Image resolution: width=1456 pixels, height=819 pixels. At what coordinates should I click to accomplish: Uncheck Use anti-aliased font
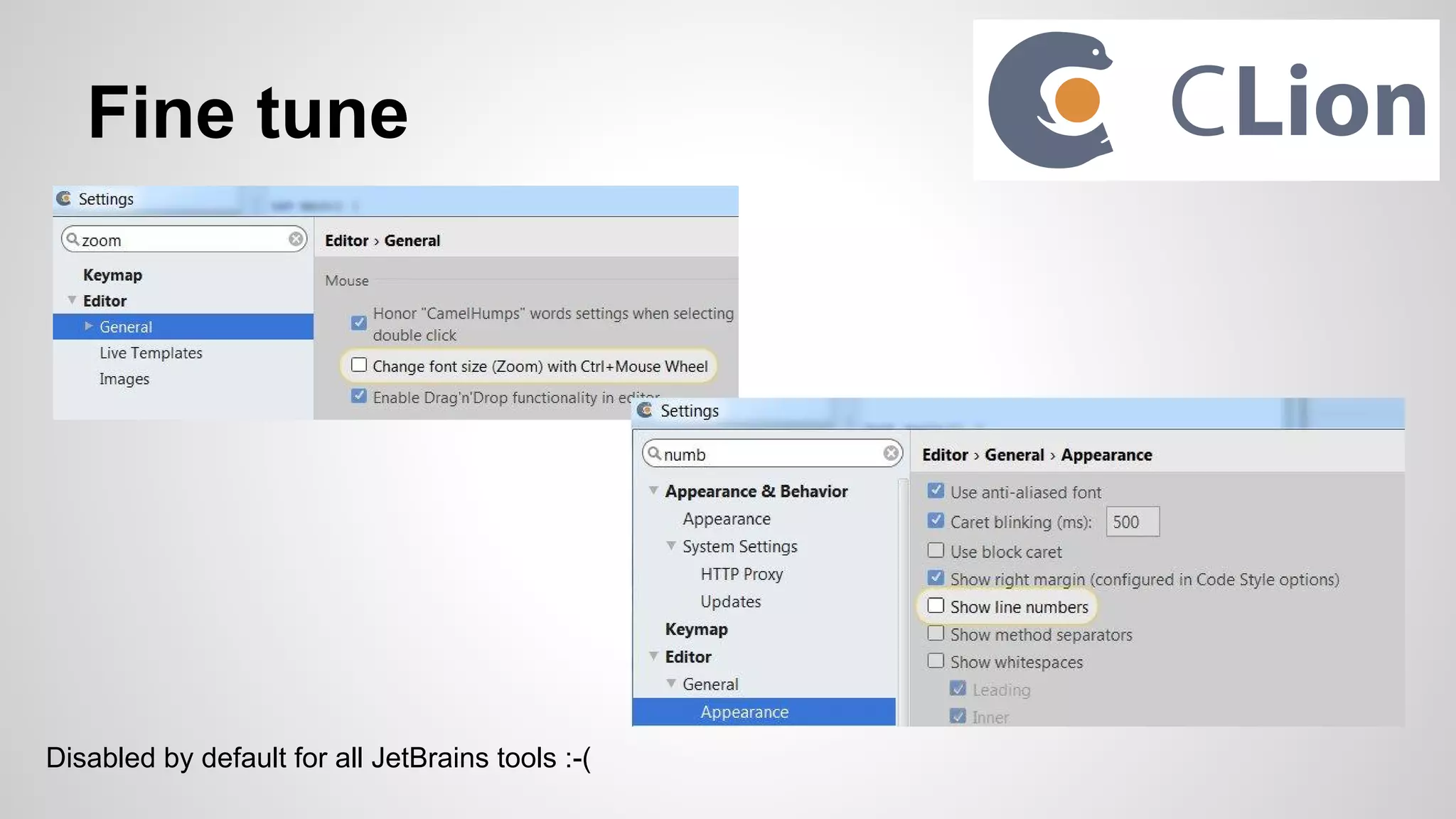[936, 491]
